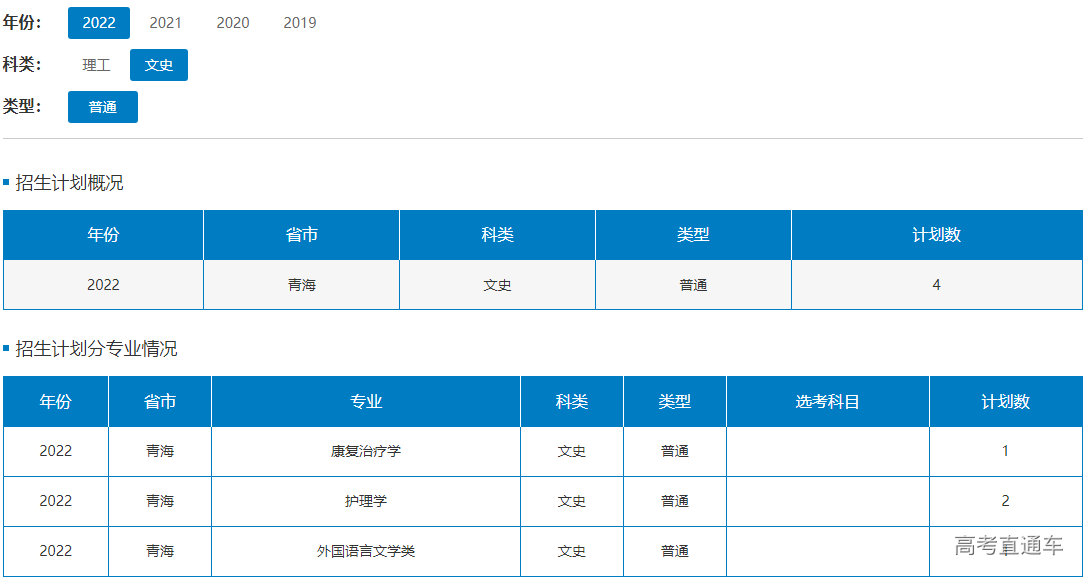Screen dimensions: 1092x585
Task: Click the 招生计划分专业情况 section heading
Action: [x=96, y=349]
